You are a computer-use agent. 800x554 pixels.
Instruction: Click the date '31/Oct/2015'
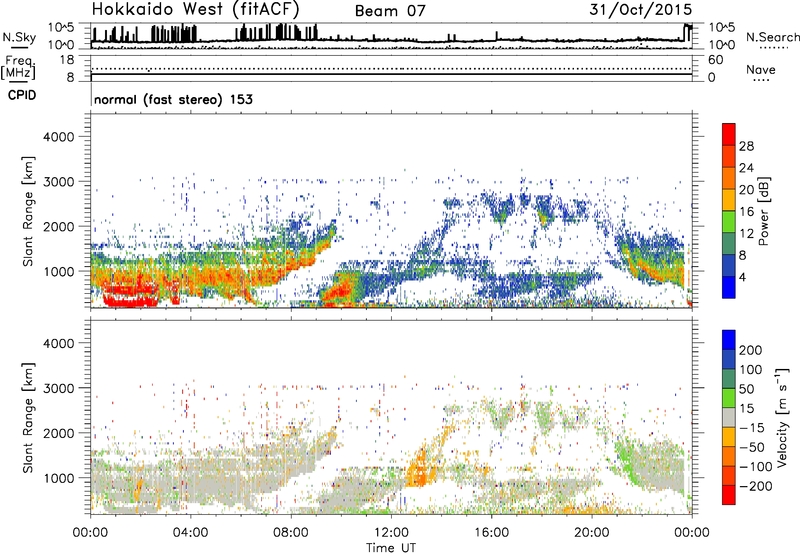[x=641, y=9]
